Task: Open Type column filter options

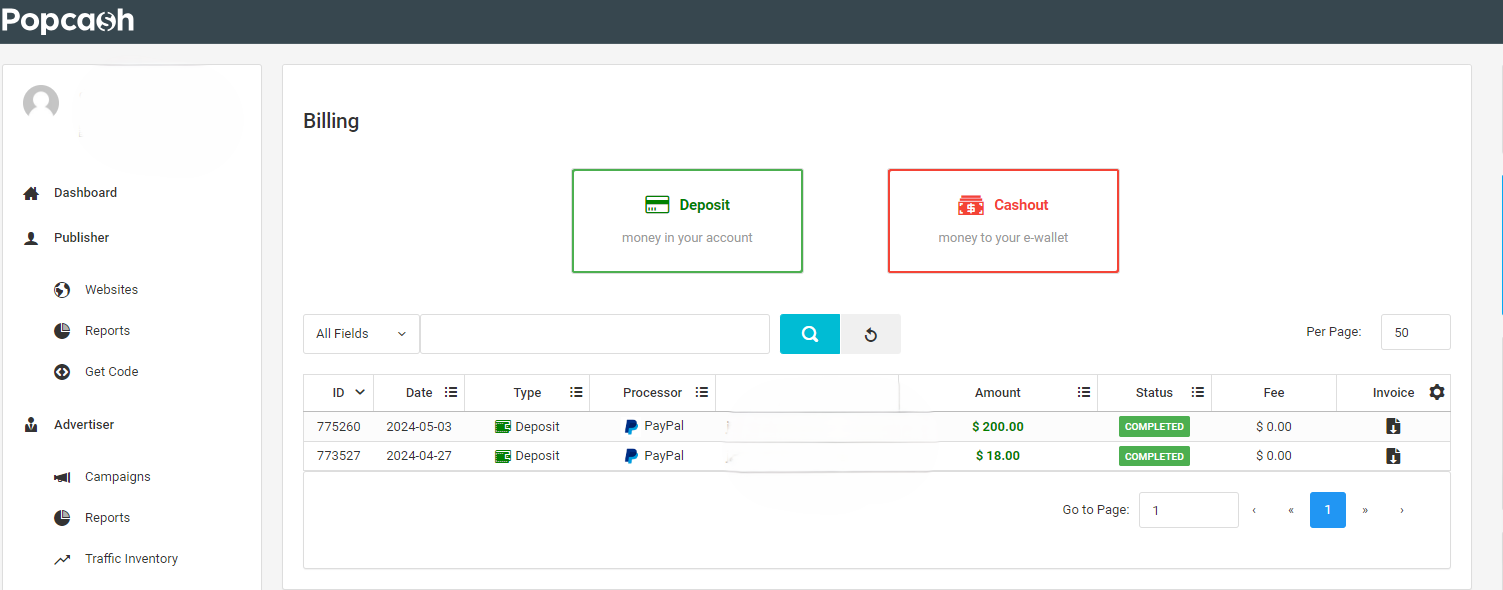Action: [x=576, y=393]
